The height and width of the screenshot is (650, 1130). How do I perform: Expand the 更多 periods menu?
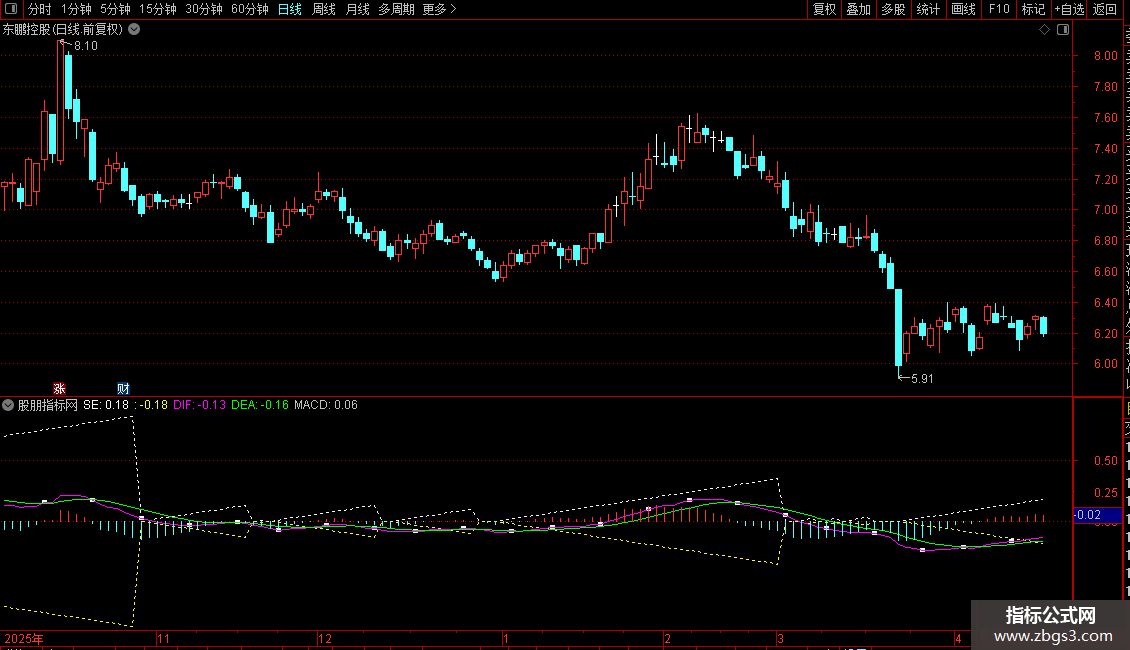pyautogui.click(x=440, y=9)
